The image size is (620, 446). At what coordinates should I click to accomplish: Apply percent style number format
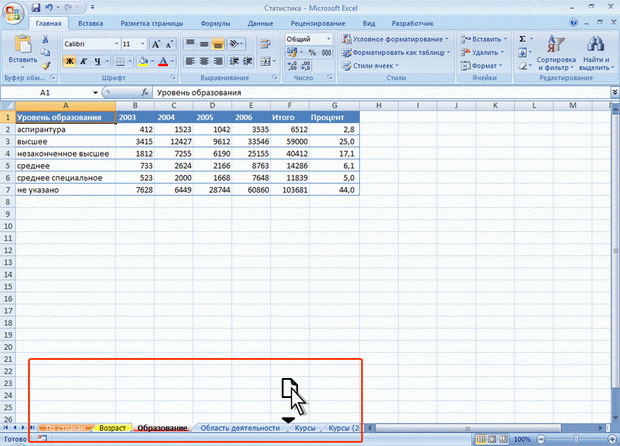coord(312,52)
